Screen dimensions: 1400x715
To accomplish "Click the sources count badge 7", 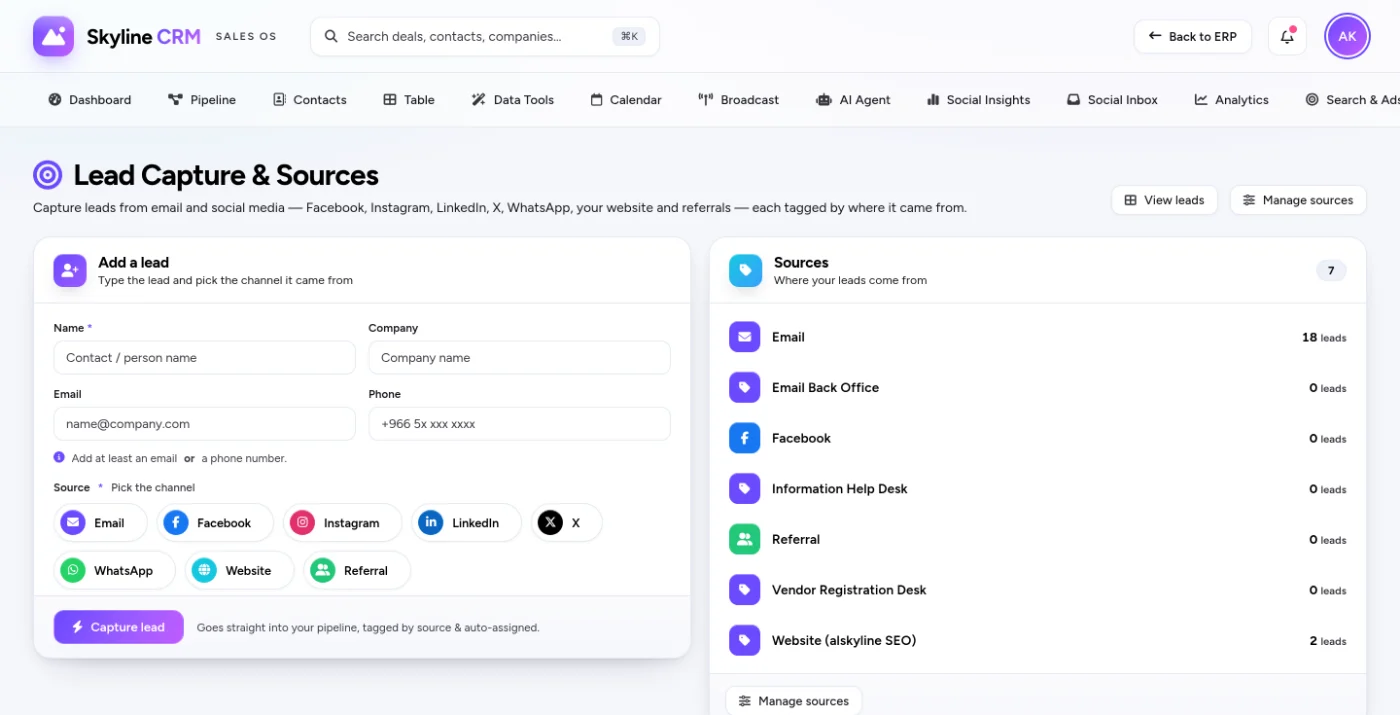I will click(x=1331, y=270).
